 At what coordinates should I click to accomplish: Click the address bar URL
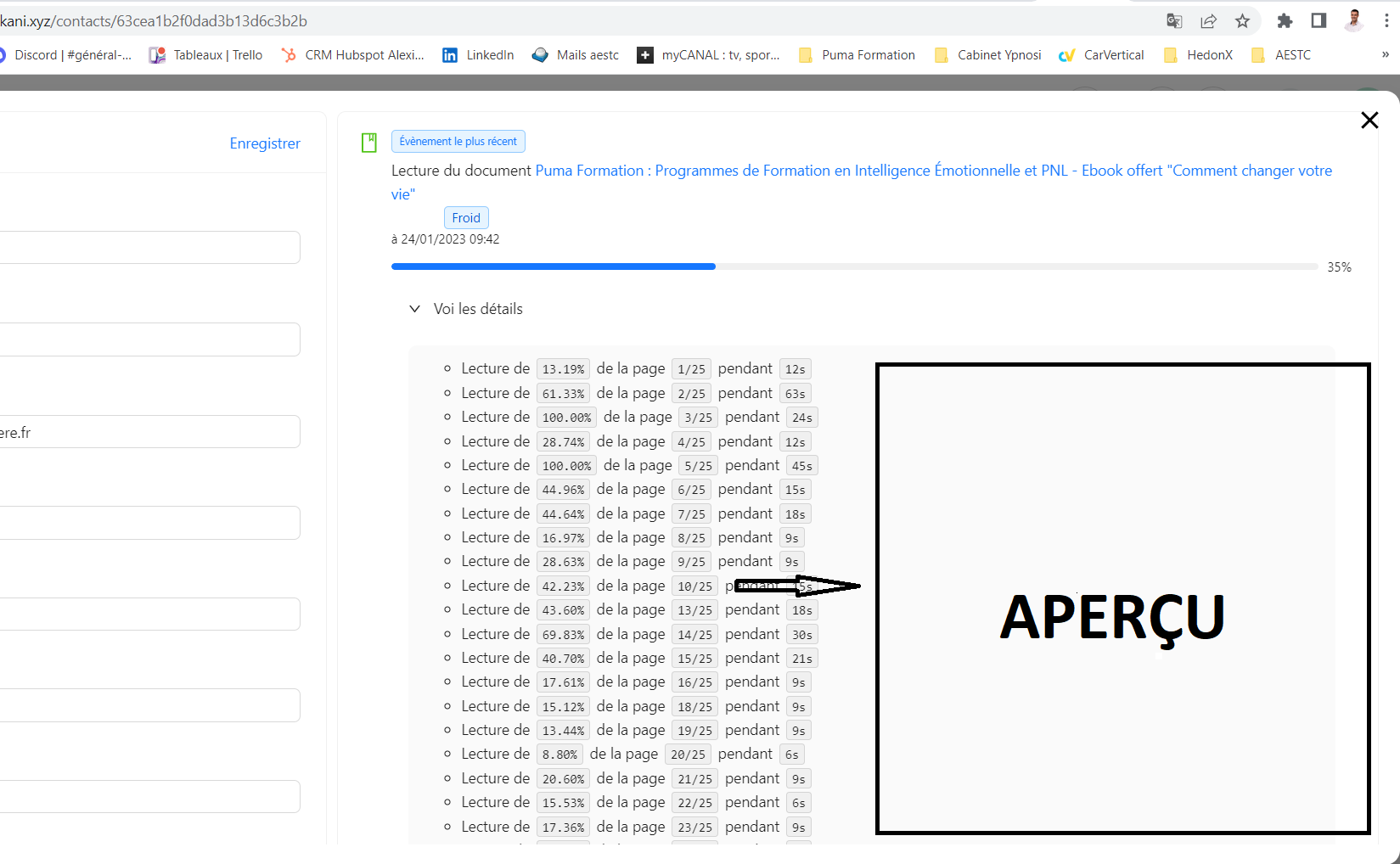(154, 21)
